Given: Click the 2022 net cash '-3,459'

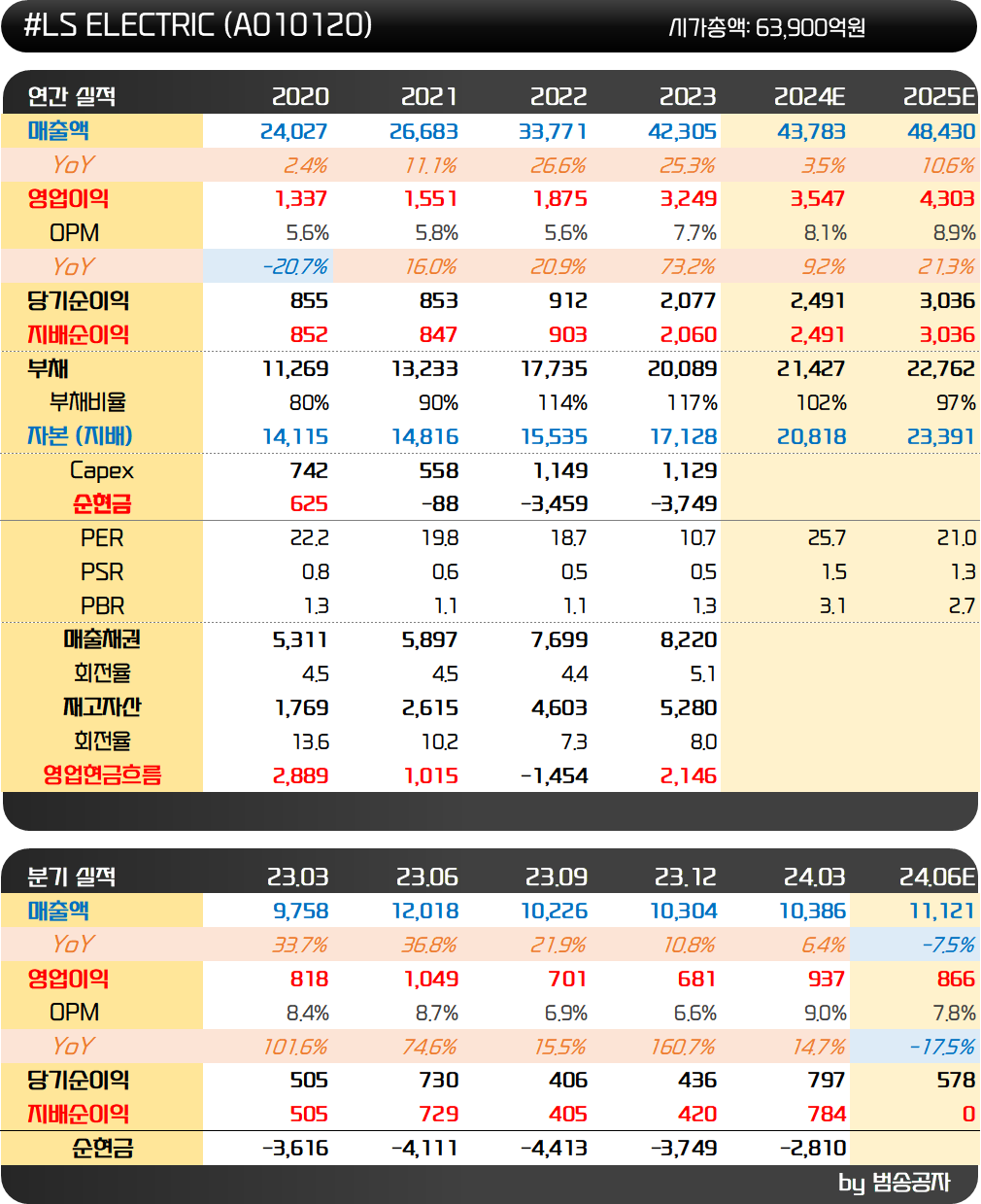Looking at the screenshot, I should [x=554, y=503].
